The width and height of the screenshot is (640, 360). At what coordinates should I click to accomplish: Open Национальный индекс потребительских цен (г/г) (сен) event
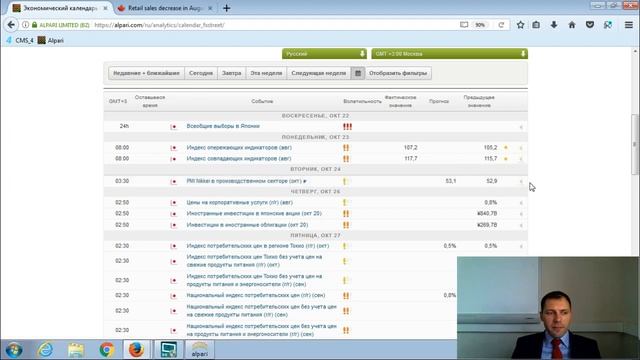click(x=256, y=295)
